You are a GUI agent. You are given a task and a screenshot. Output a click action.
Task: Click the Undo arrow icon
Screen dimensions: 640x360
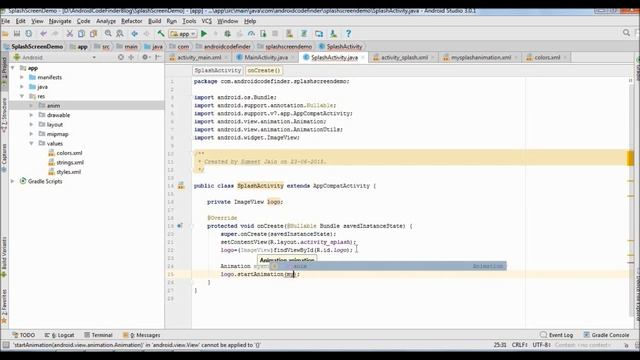tap(43, 34)
